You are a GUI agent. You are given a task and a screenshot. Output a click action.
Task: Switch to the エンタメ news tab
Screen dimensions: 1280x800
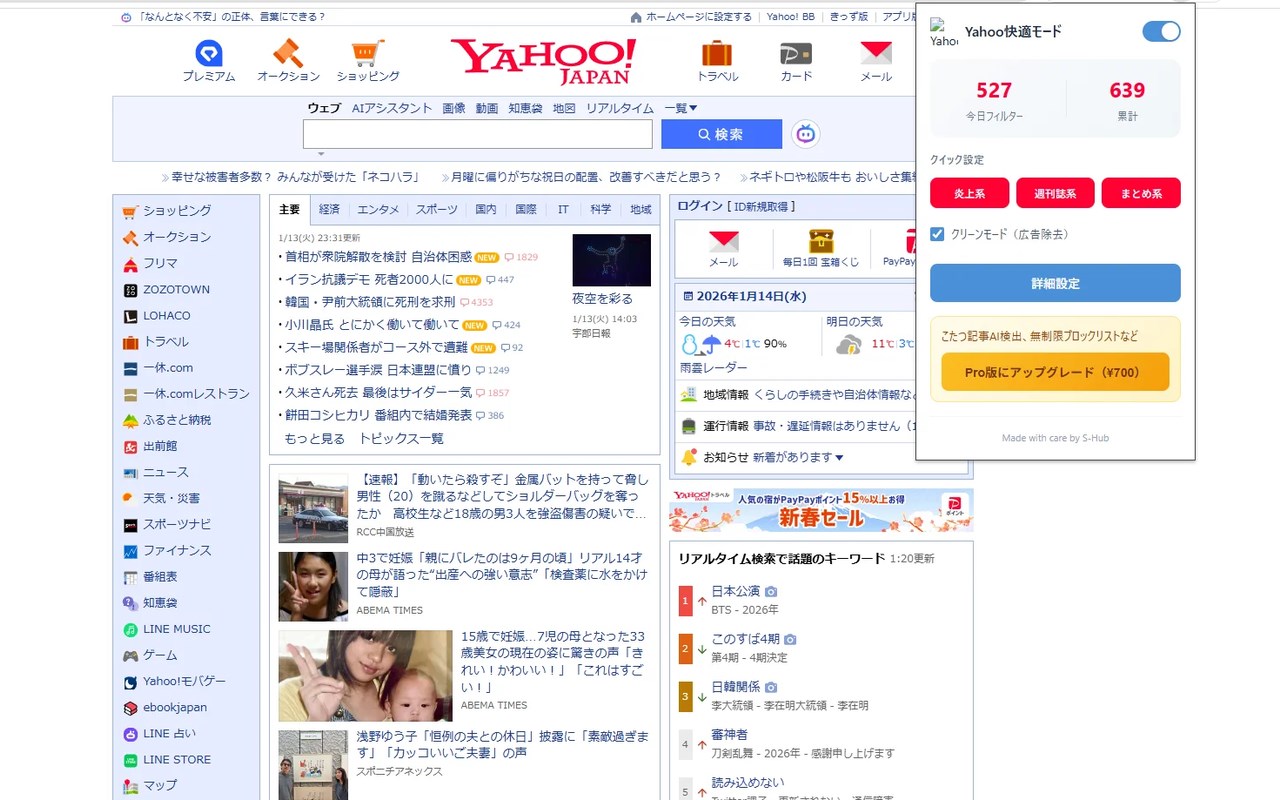[378, 209]
